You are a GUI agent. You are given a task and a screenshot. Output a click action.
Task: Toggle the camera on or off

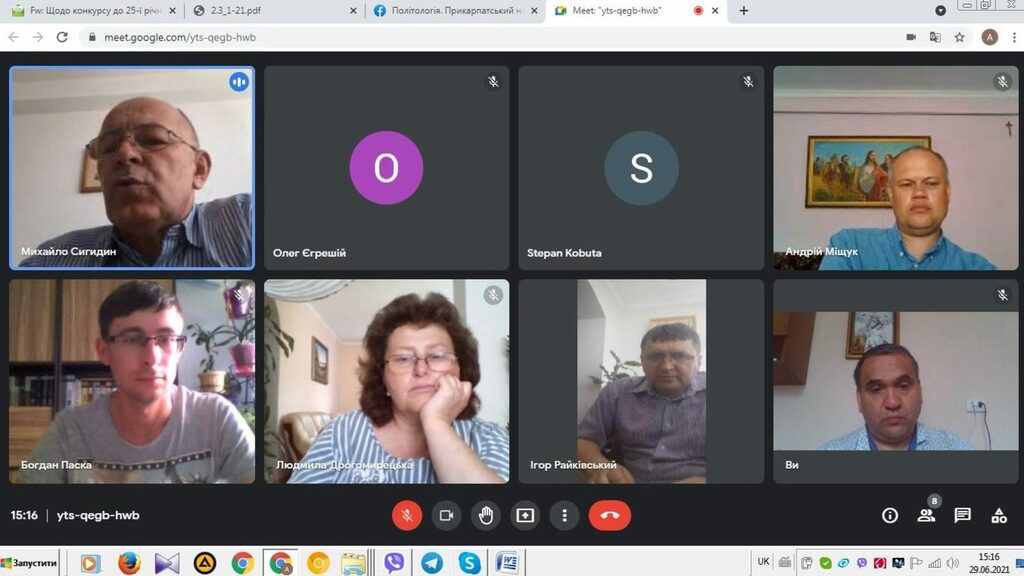pyautogui.click(x=446, y=515)
